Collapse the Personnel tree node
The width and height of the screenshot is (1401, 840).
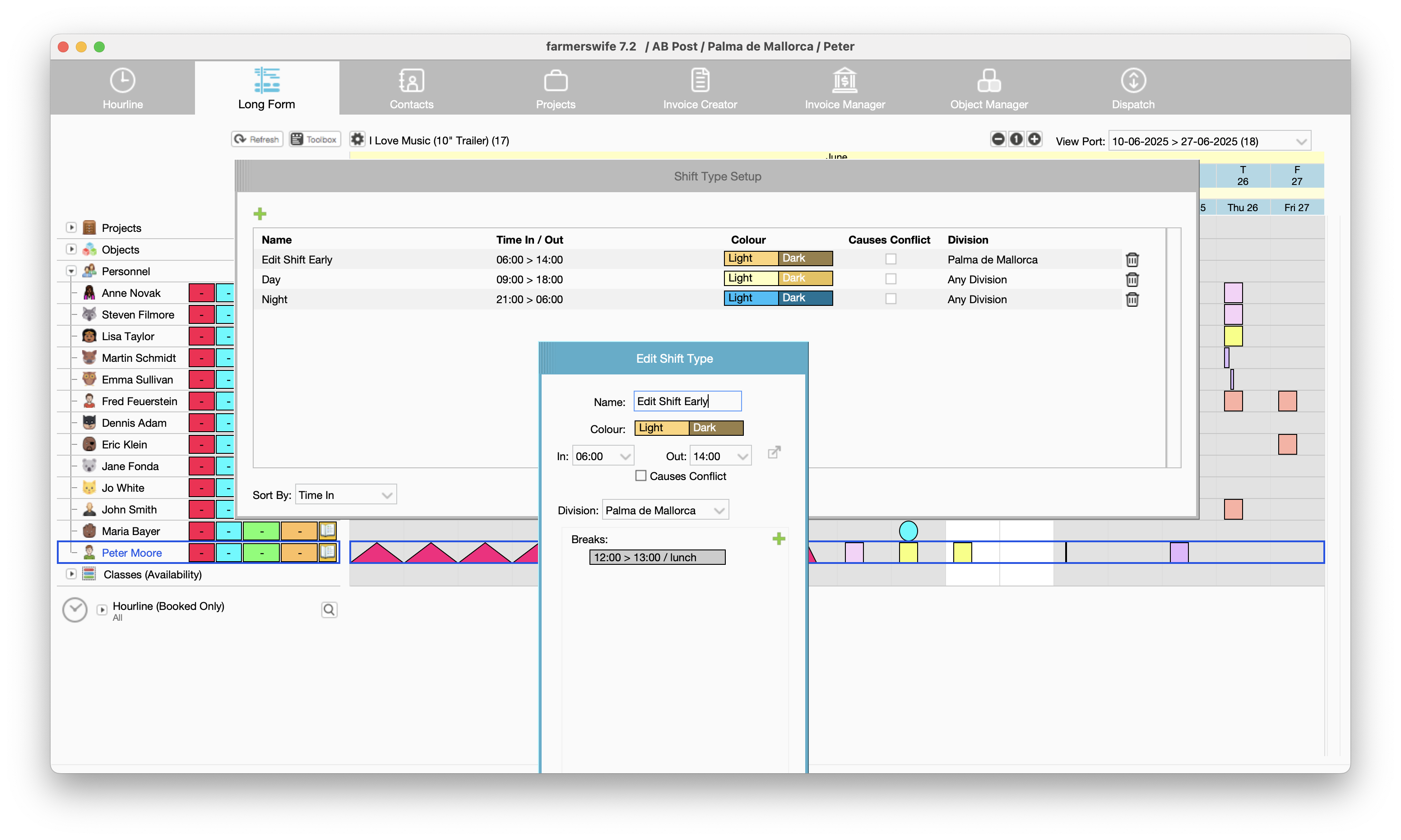coord(71,271)
